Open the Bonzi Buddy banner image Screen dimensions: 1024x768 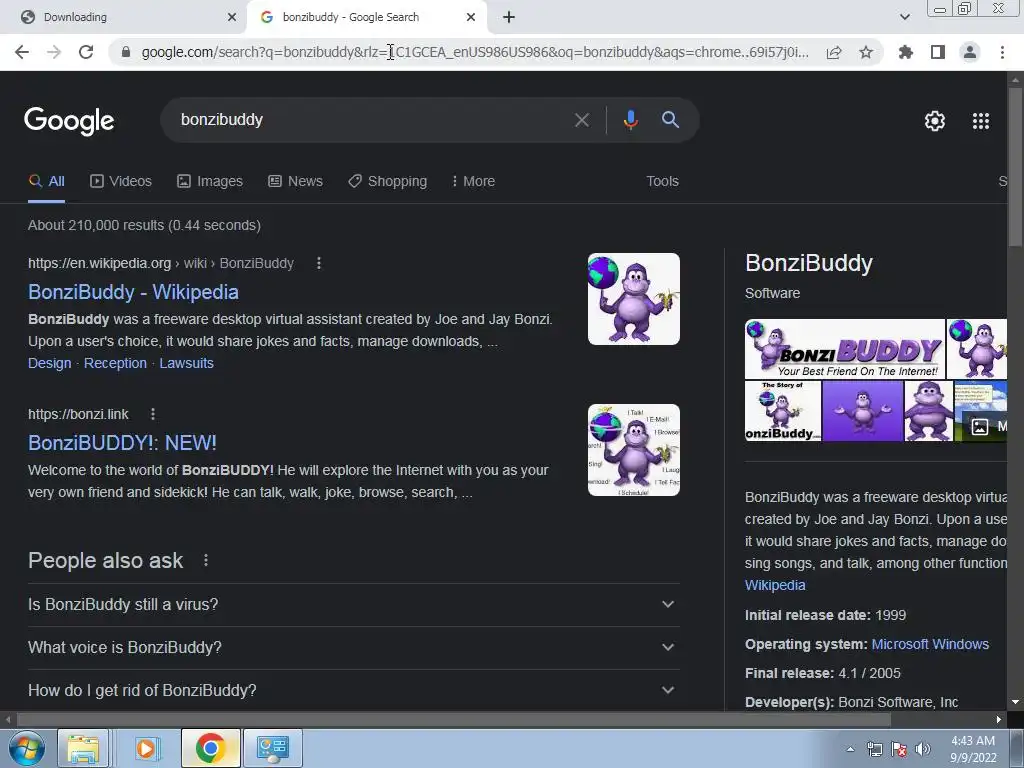844,349
